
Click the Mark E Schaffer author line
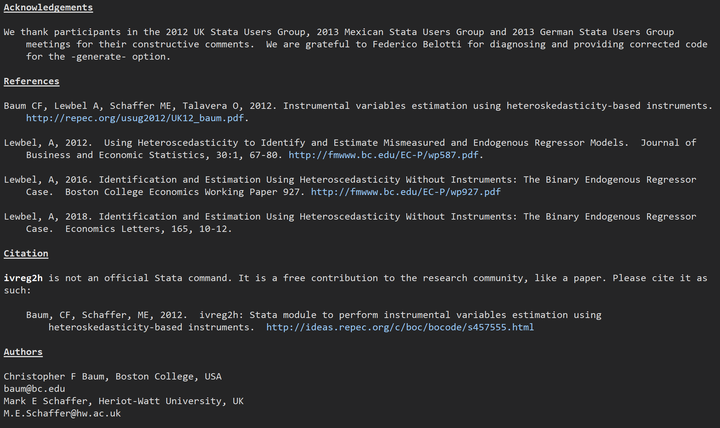(x=123, y=400)
